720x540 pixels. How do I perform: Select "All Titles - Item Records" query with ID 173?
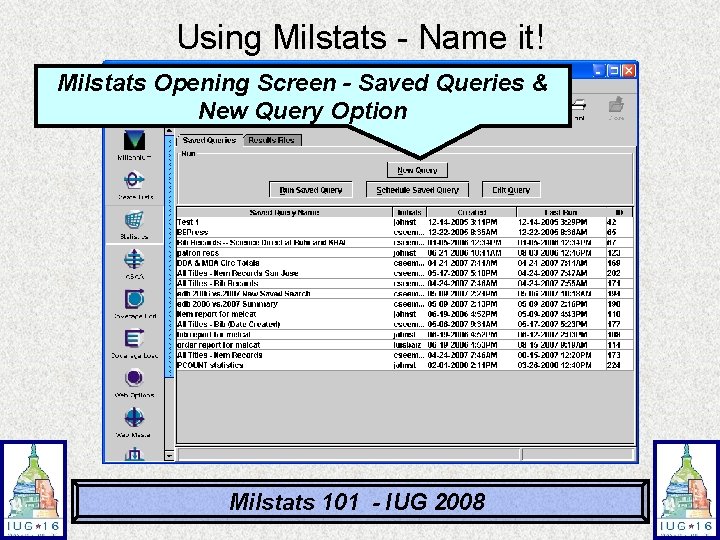click(x=405, y=355)
